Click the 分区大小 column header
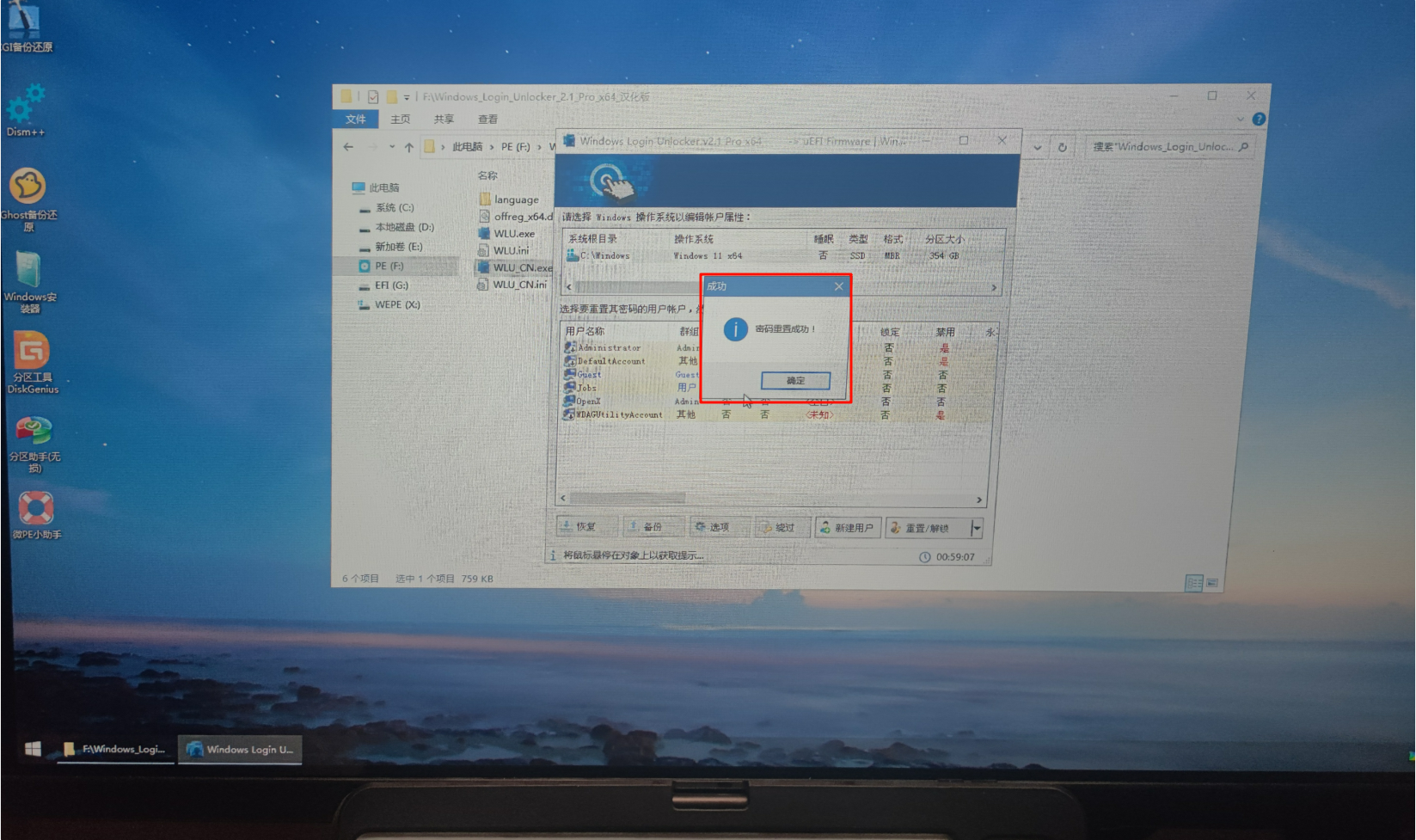This screenshot has width=1416, height=840. coord(944,239)
